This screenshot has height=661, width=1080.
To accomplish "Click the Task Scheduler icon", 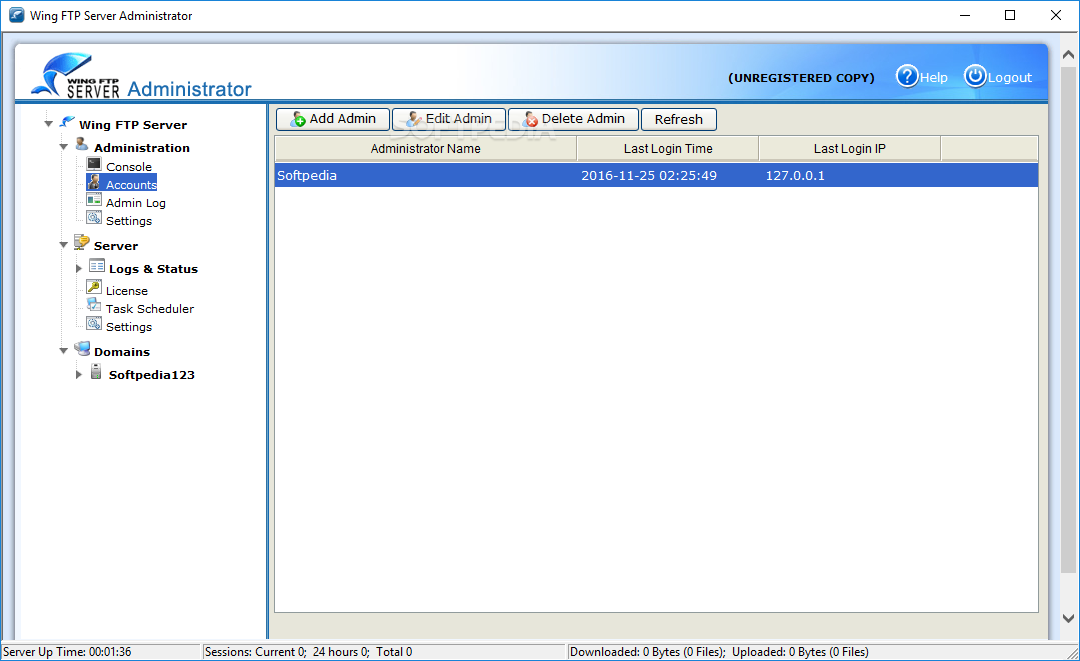I will click(x=94, y=305).
